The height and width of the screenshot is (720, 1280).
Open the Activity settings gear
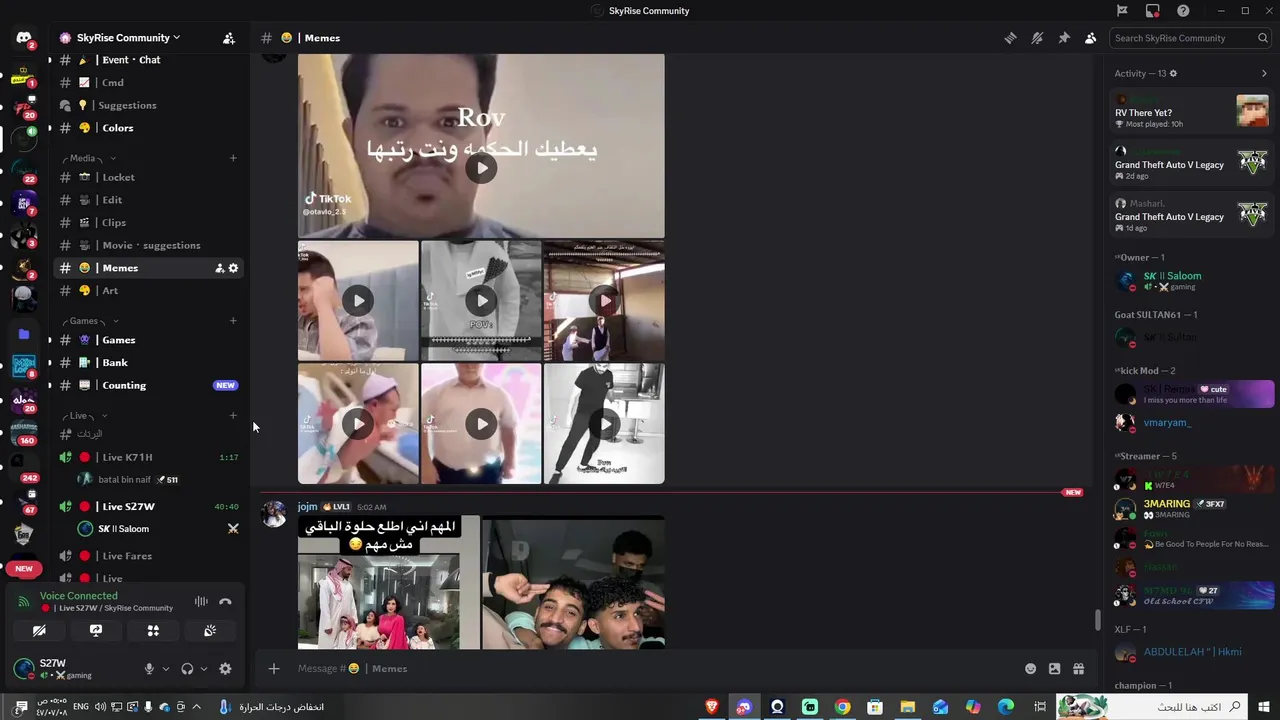1173,73
